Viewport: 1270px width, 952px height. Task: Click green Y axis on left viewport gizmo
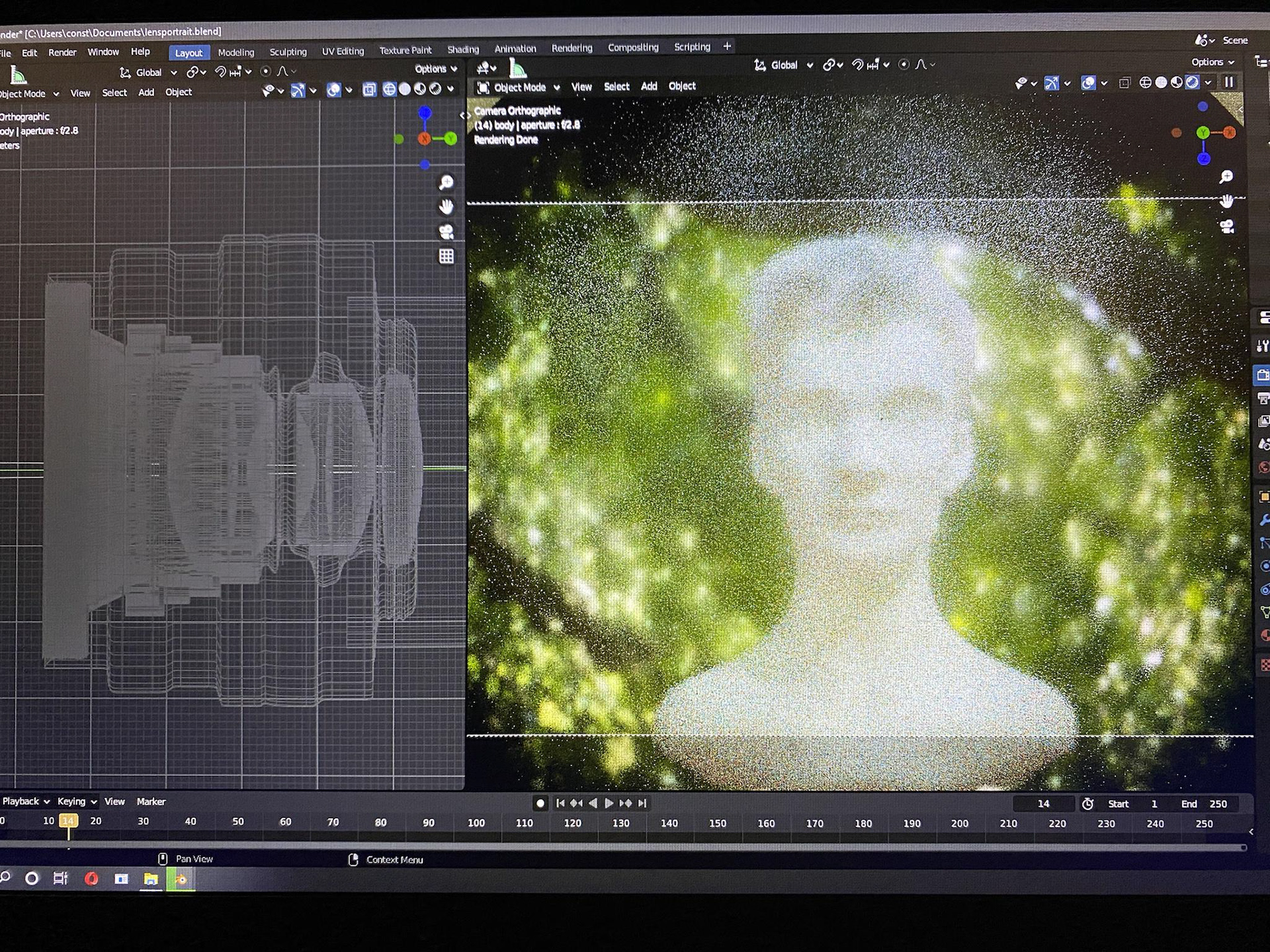pos(451,138)
